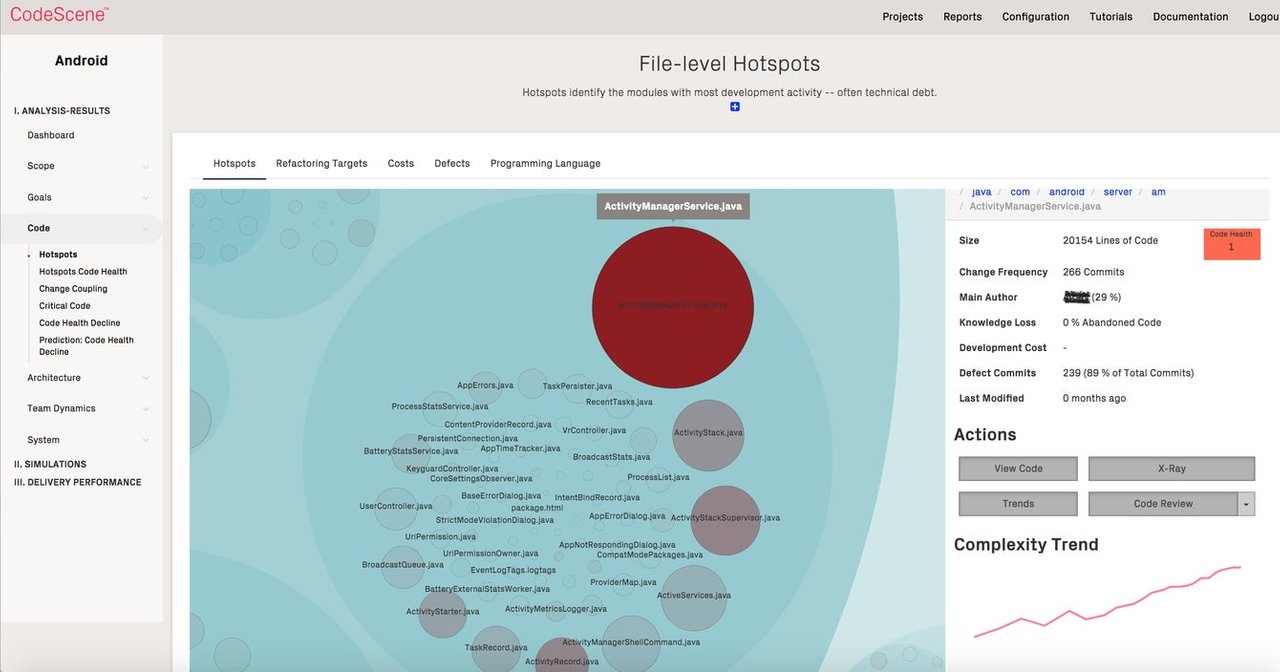Viewport: 1280px width, 672px height.
Task: Click the Android project title in sidebar
Action: coord(81,61)
